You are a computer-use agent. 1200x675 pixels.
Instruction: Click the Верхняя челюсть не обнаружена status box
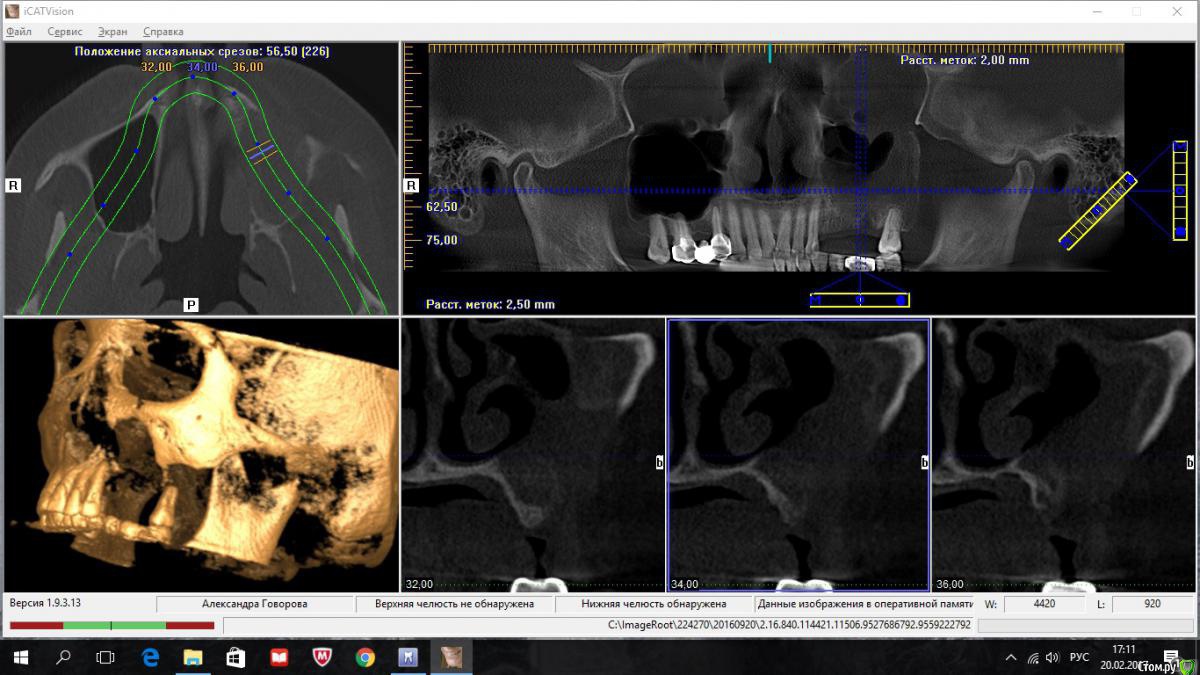point(454,604)
